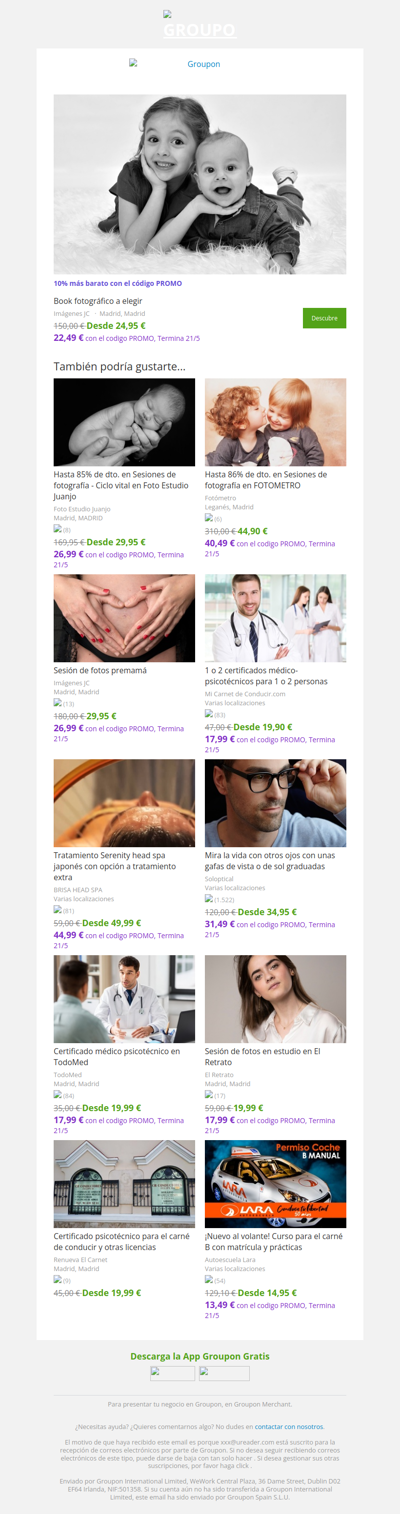Open the sleeping newborn photo thumbnail
Screen dimensions: 400x1514
pyautogui.click(x=124, y=422)
